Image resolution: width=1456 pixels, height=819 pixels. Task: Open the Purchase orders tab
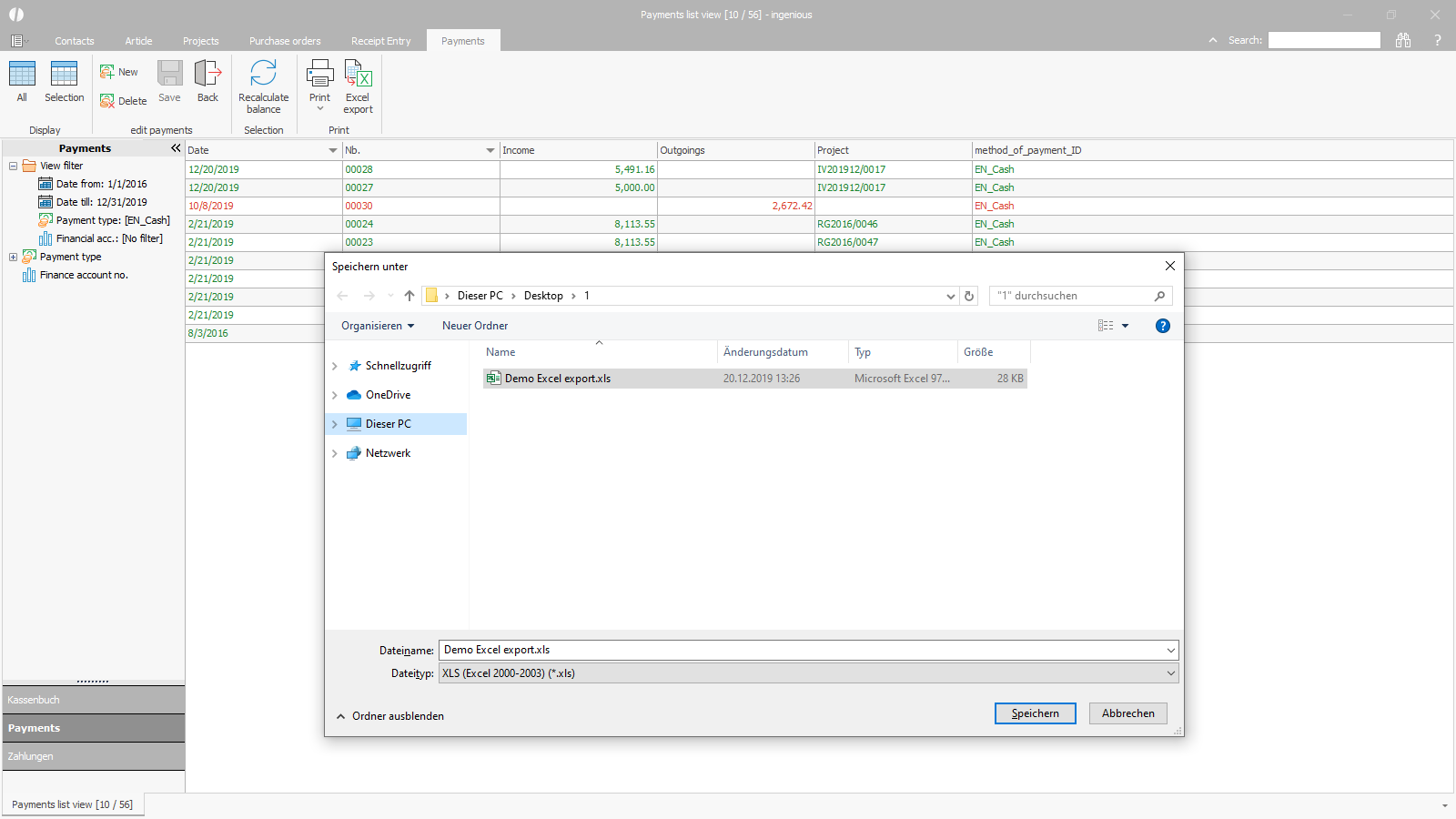(285, 41)
